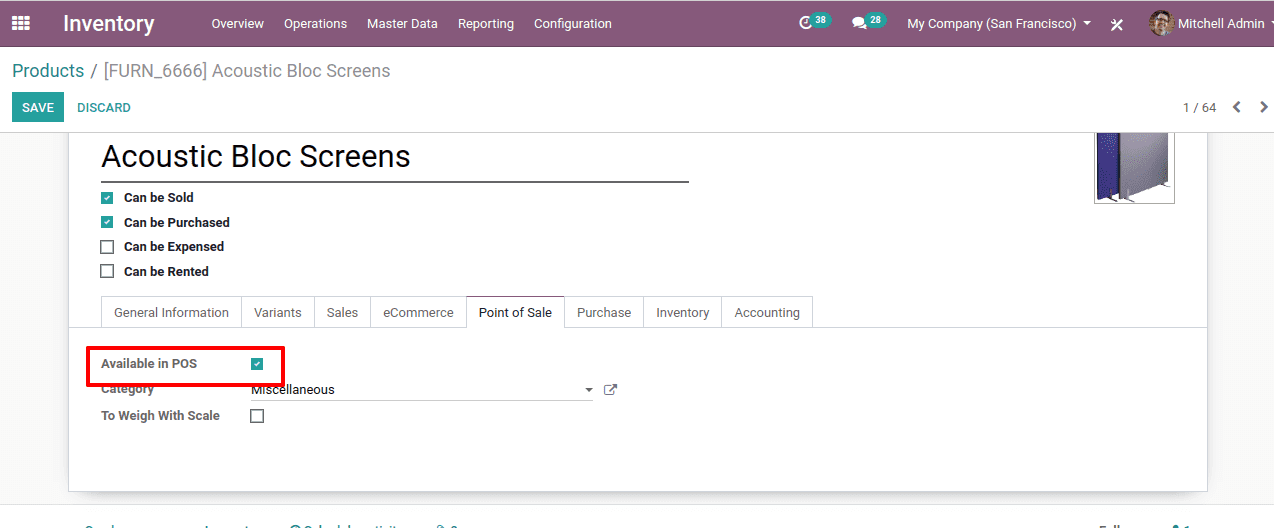This screenshot has height=528, width=1274.
Task: Open the Reporting menu
Action: 486,23
